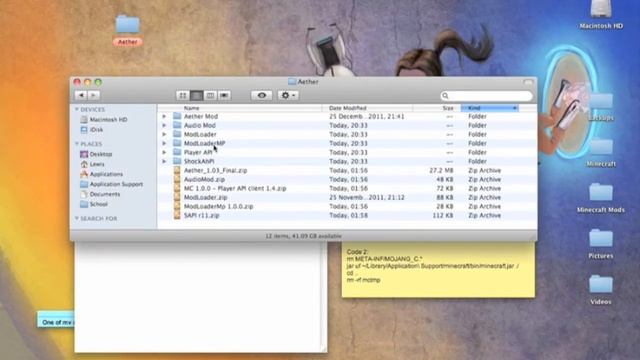Click the status bar items count
Image resolution: width=640 pixels, height=360 pixels.
pos(304,236)
